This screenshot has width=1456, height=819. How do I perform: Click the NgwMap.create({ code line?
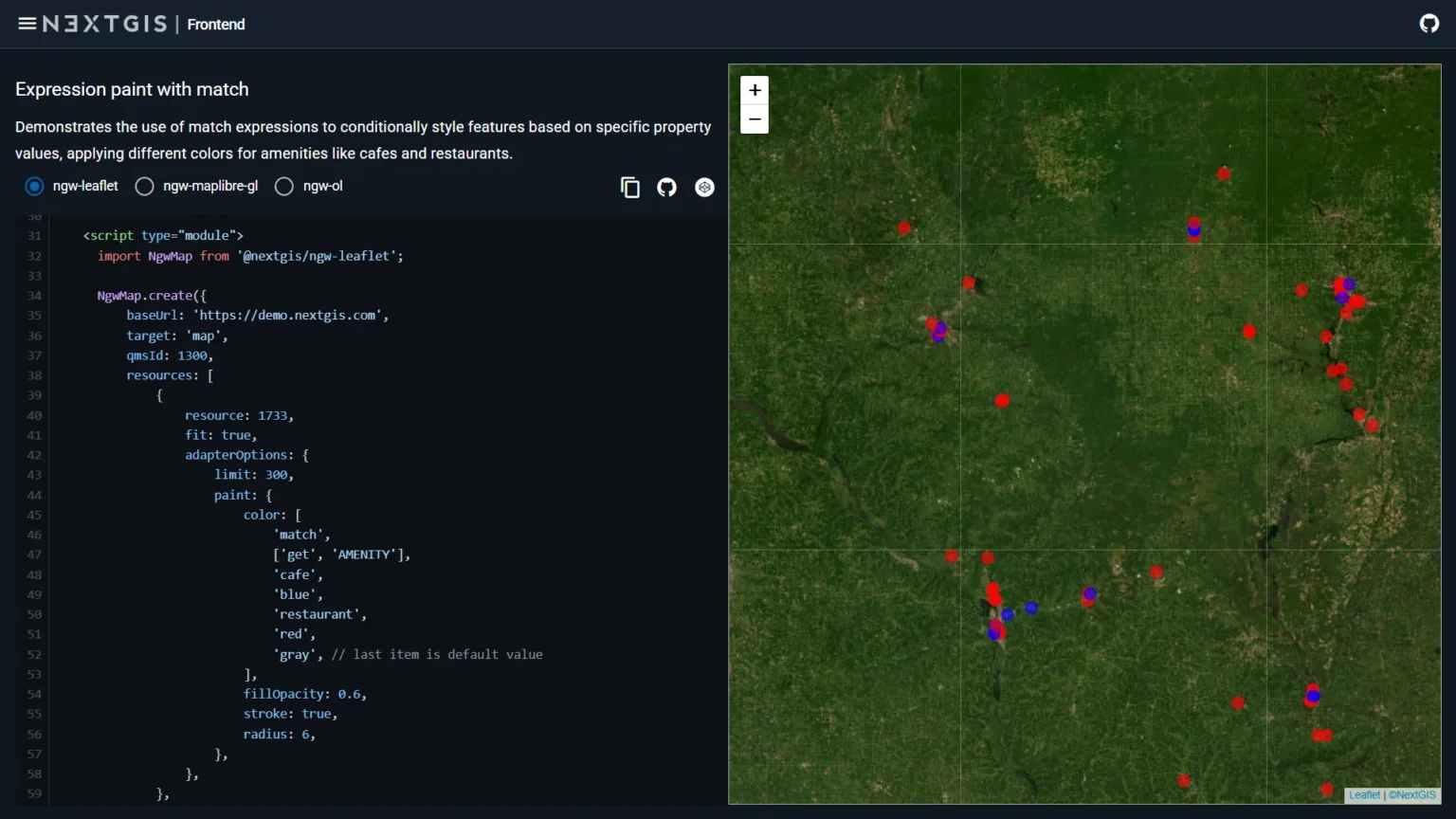pyautogui.click(x=152, y=296)
